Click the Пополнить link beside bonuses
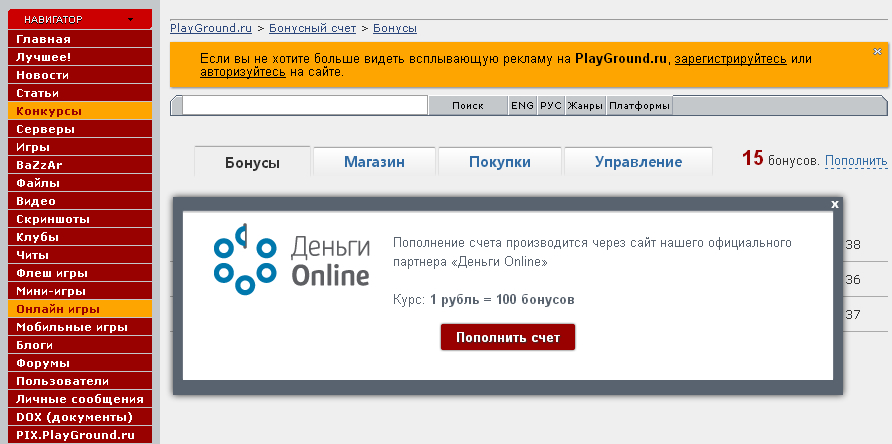 pos(856,161)
